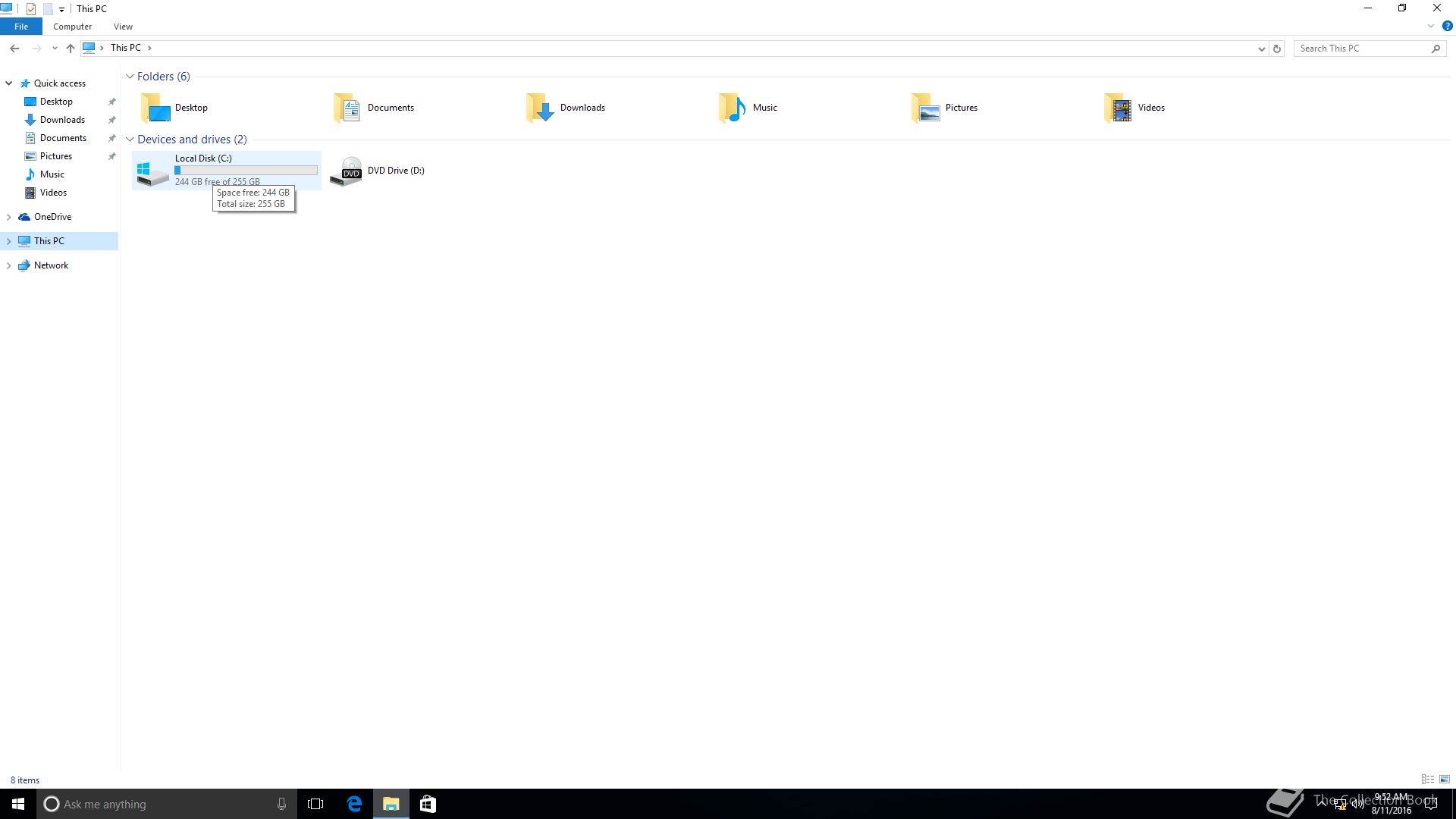This screenshot has width=1456, height=819.
Task: Expand the OneDrive tree node
Action: click(8, 217)
